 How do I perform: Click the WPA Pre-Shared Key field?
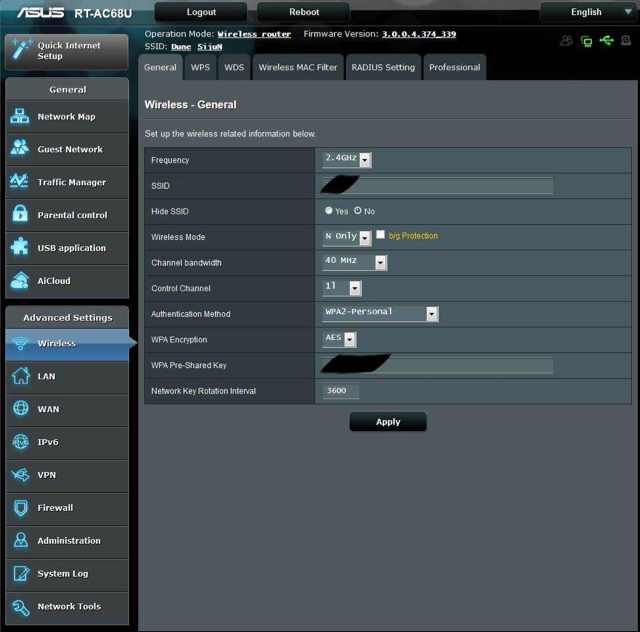[437, 365]
